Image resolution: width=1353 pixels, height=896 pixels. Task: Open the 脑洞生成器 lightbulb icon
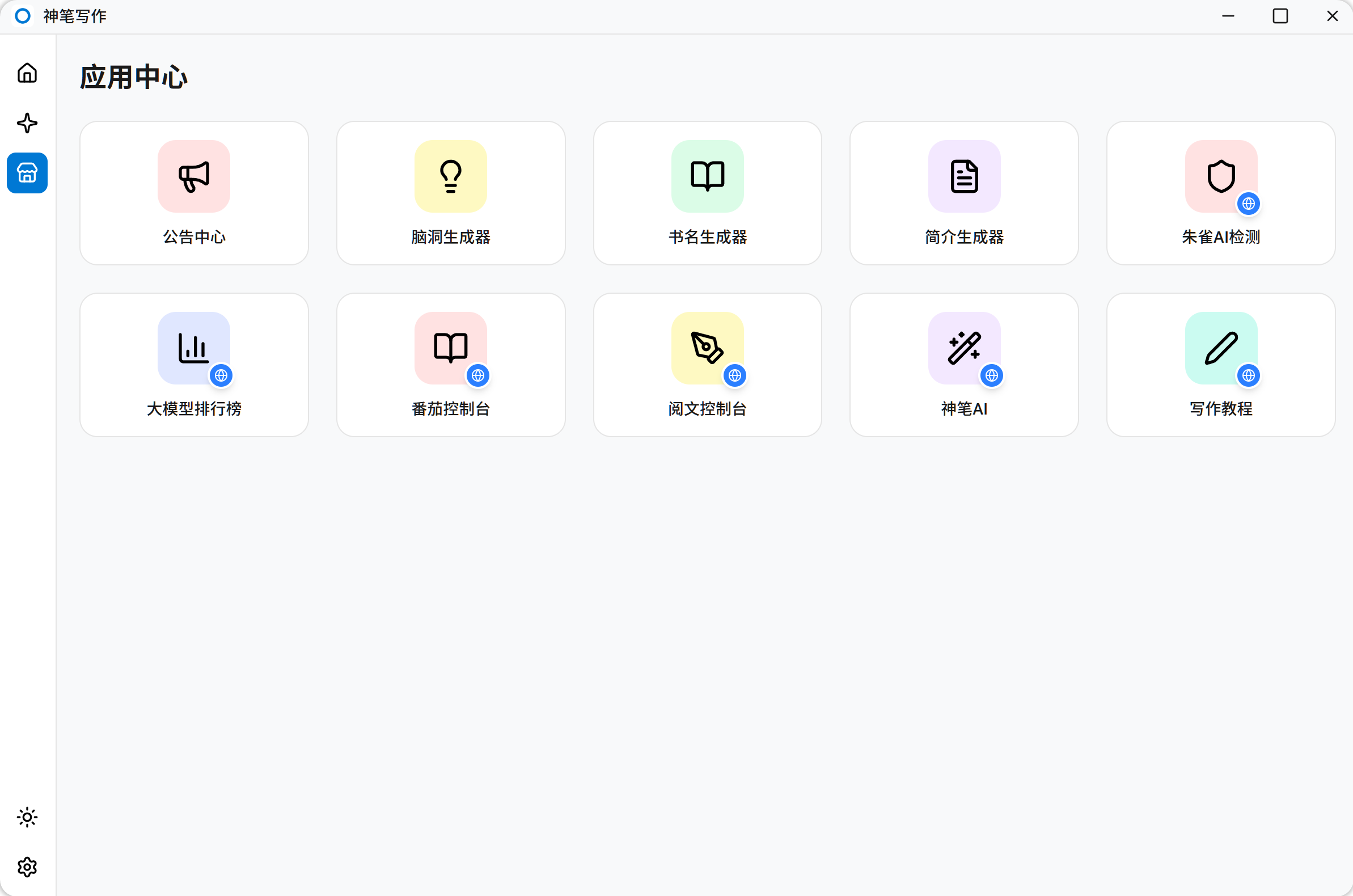(x=450, y=176)
